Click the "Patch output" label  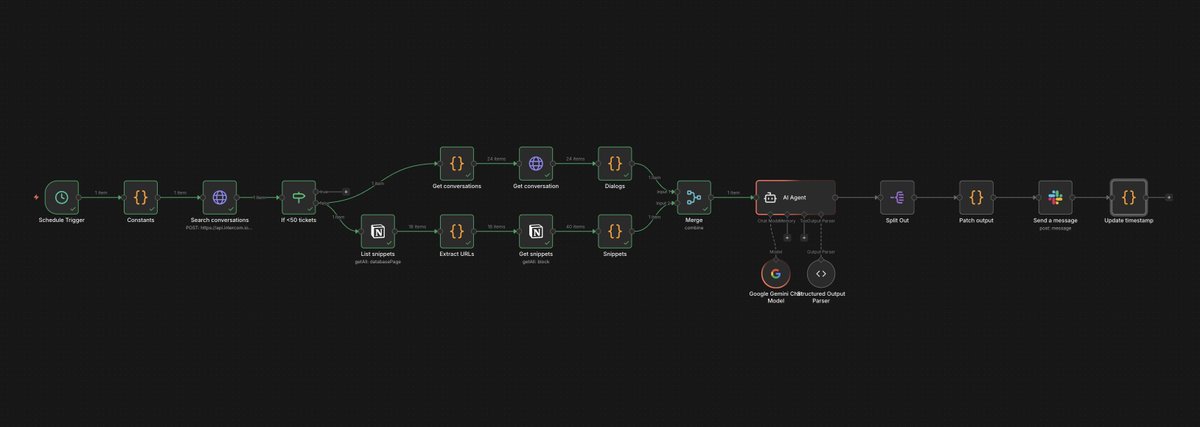point(976,220)
